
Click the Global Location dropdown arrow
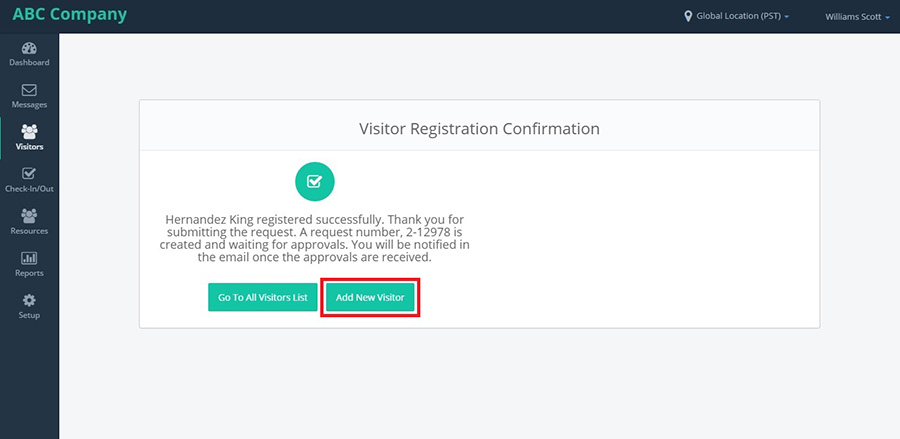(x=786, y=17)
